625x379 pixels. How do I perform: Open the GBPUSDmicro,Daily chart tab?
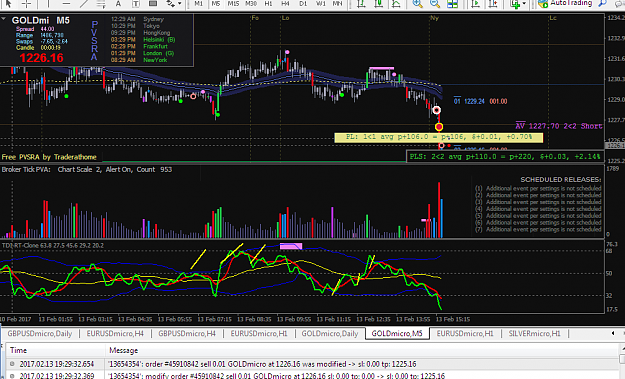click(x=40, y=334)
